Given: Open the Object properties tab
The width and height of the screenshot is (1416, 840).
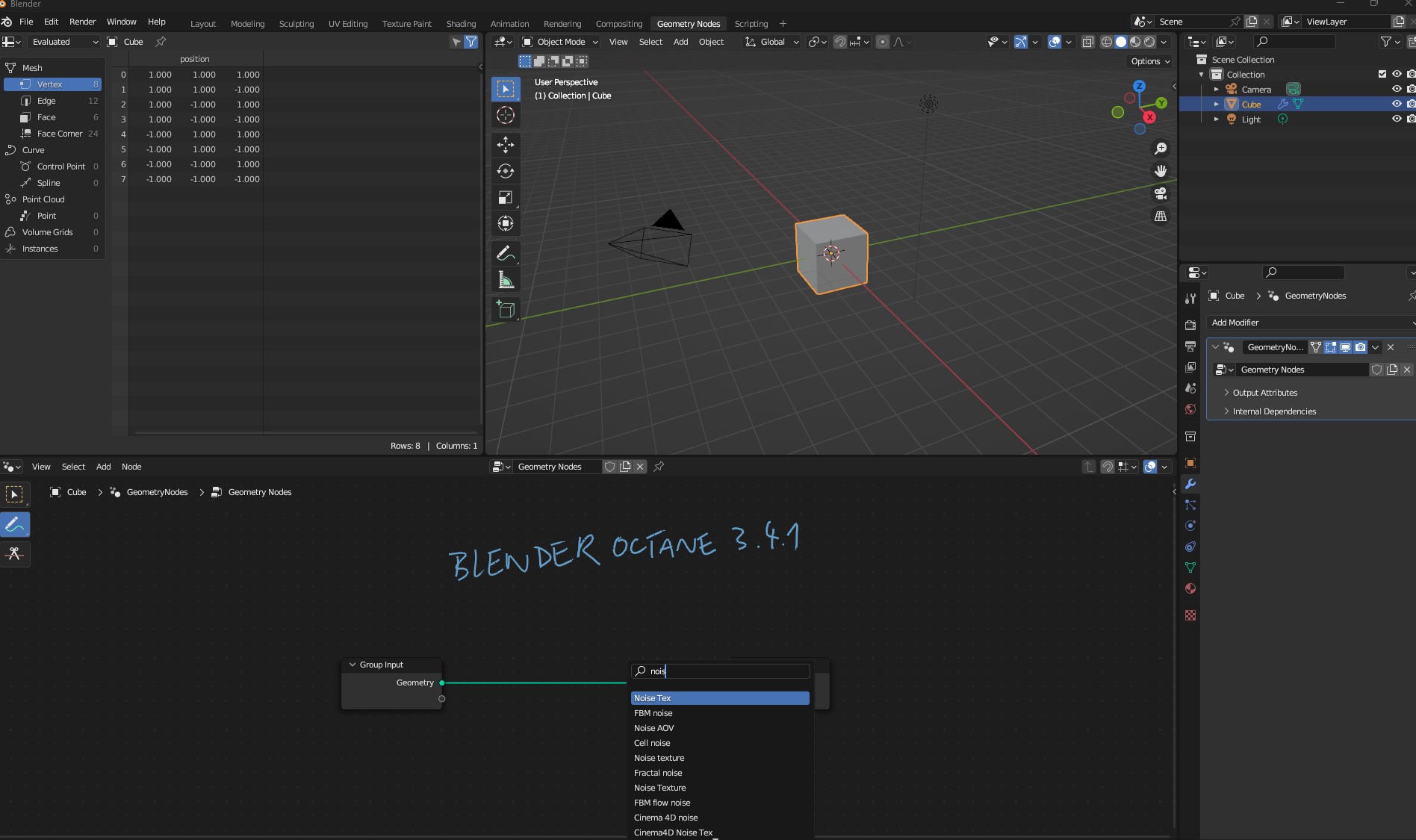Looking at the screenshot, I should pyautogui.click(x=1190, y=463).
